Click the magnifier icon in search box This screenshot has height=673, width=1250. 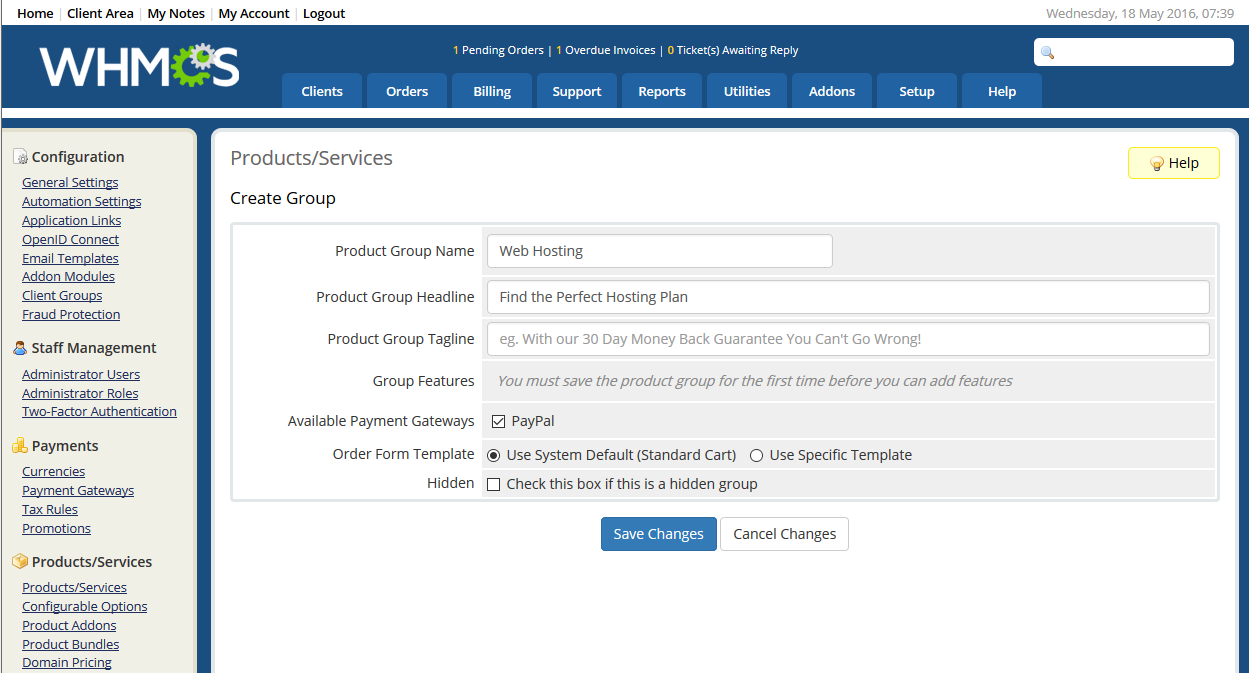click(x=1047, y=53)
